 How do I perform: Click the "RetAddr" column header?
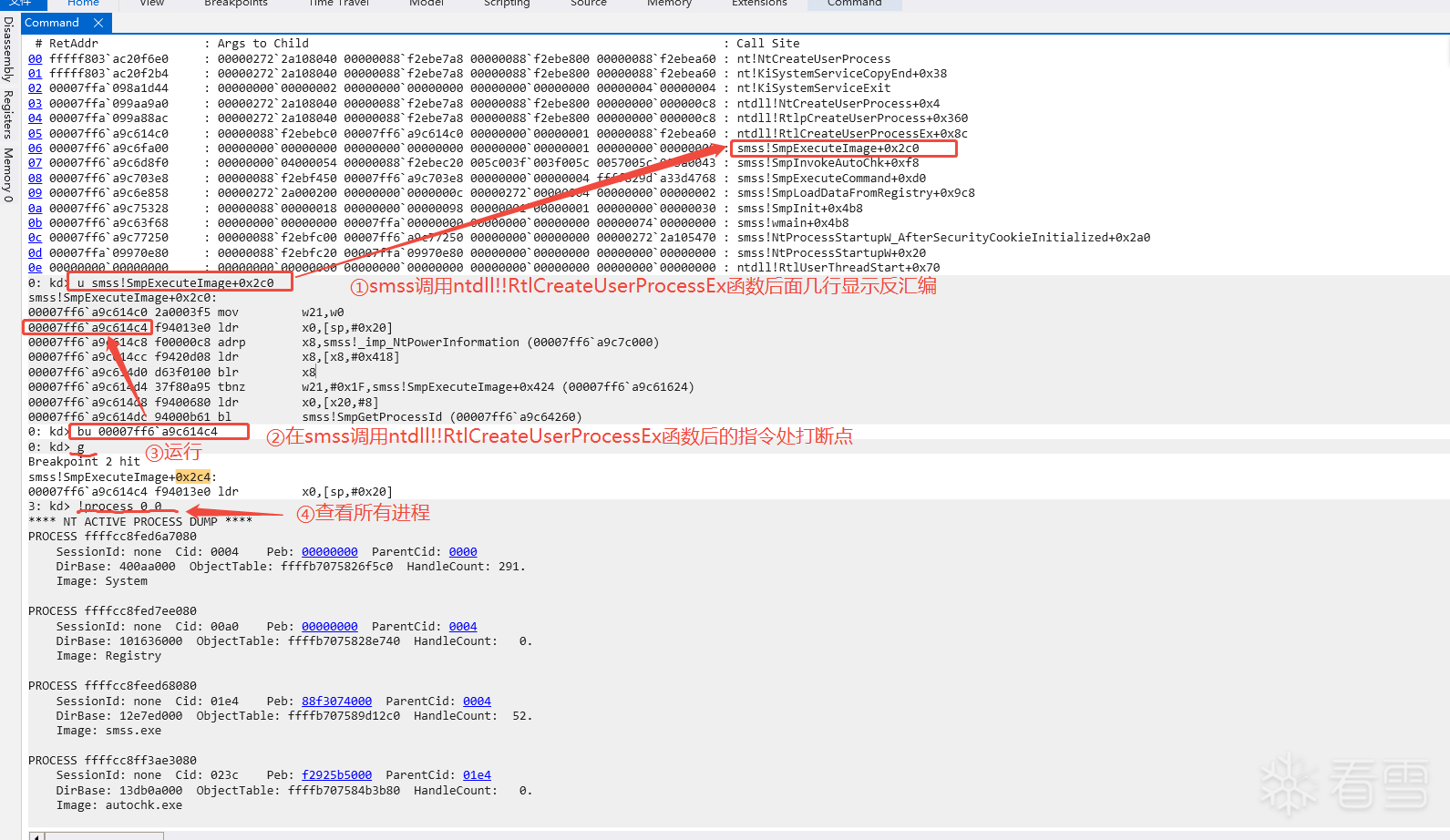coord(74,44)
